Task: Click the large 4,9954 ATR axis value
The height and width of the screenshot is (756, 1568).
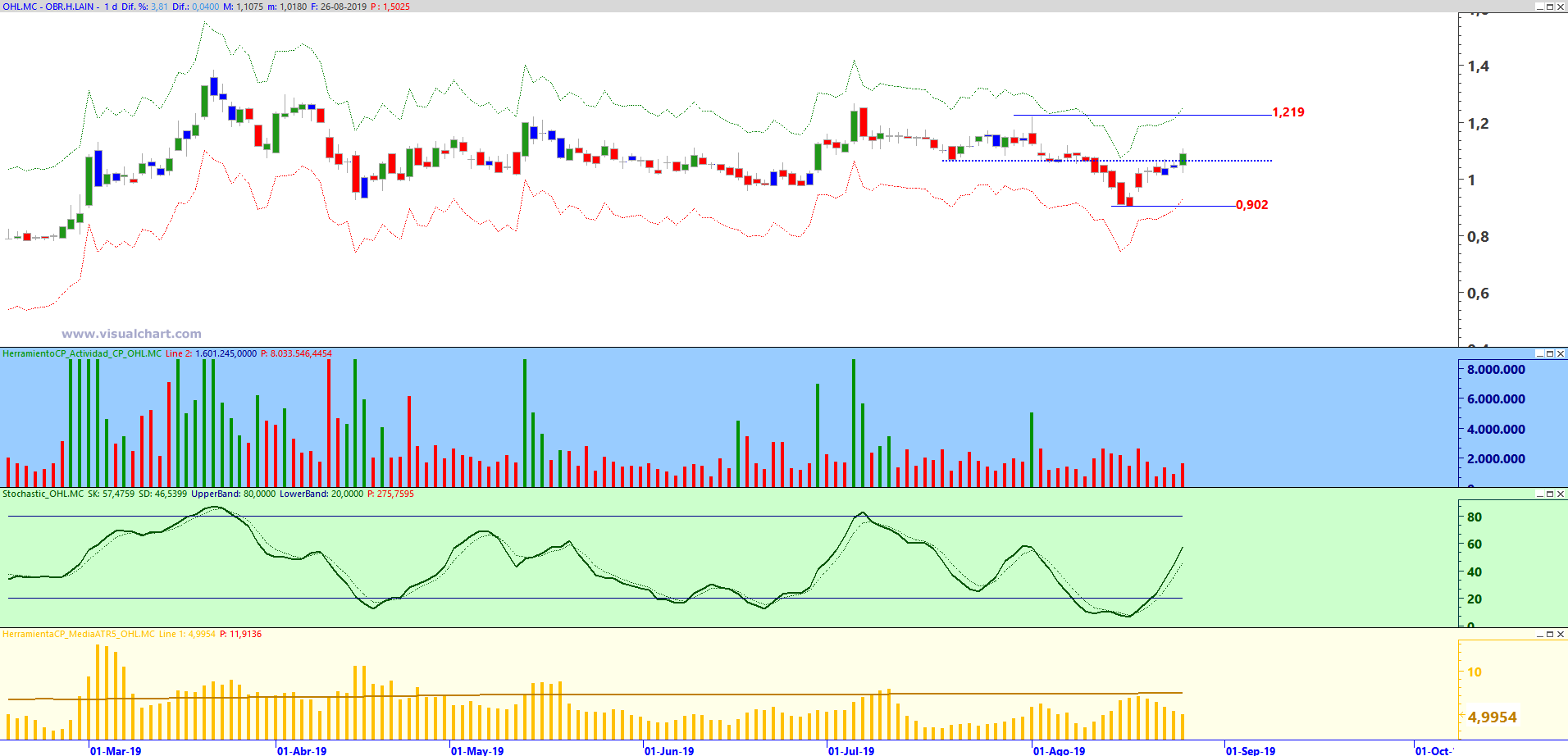Action: [x=1492, y=717]
